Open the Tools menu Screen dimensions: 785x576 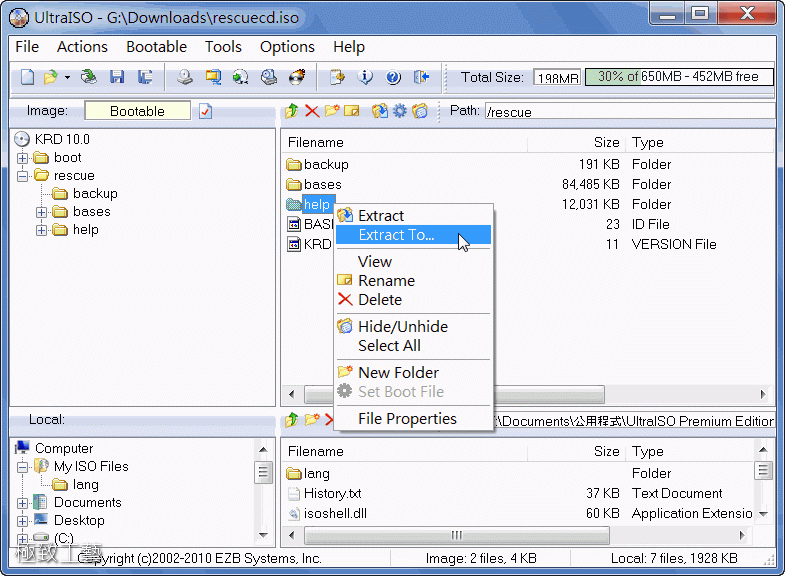point(223,47)
